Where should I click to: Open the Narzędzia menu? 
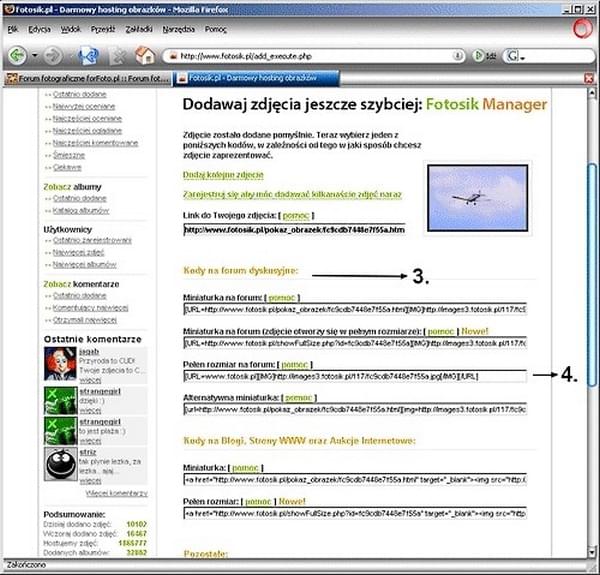[178, 29]
